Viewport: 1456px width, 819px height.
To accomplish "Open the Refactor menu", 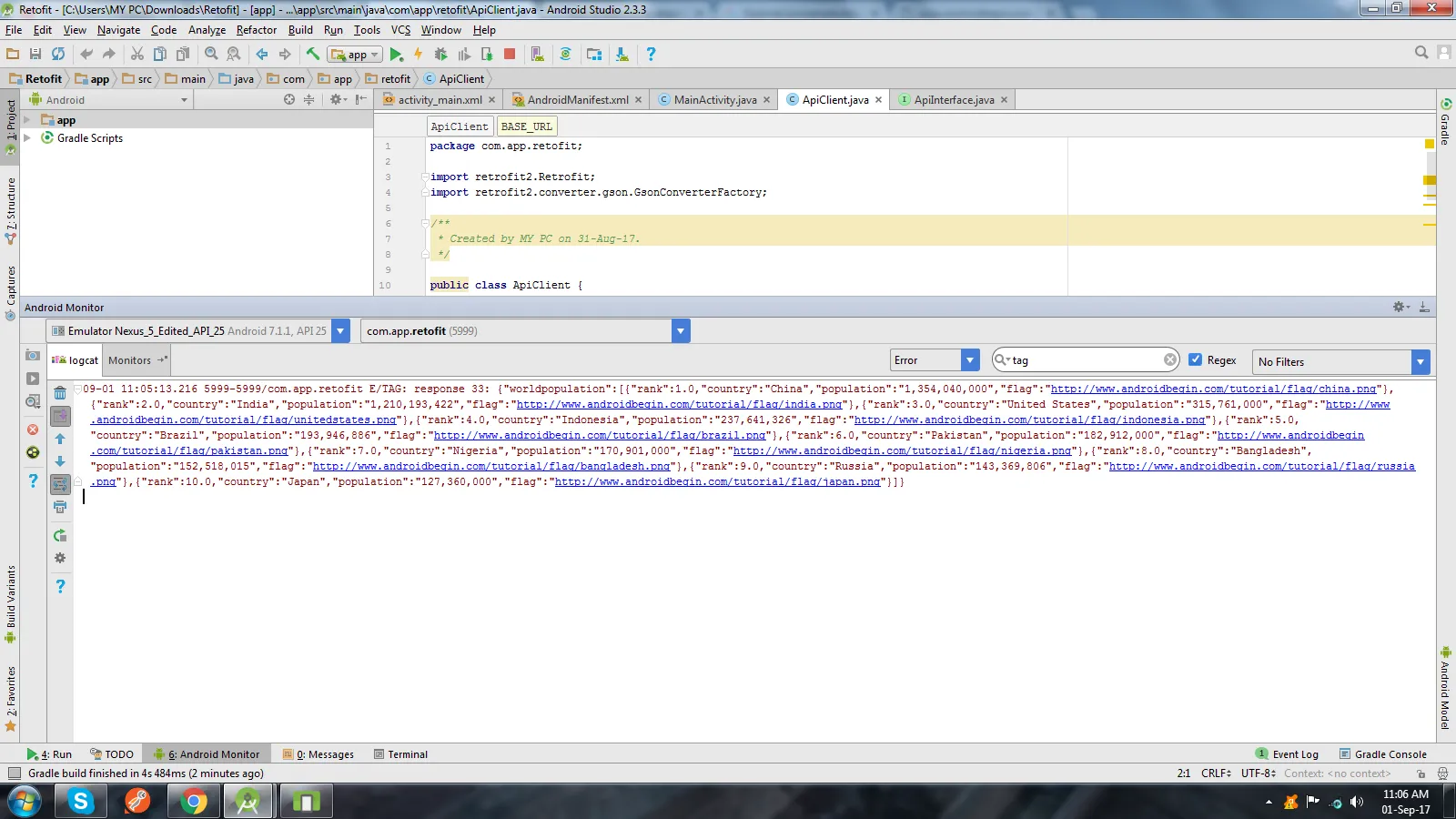I will [257, 30].
